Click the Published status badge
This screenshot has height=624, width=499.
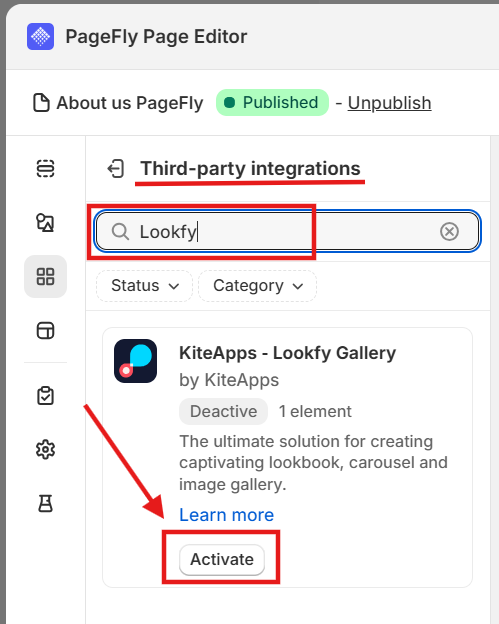pos(272,103)
